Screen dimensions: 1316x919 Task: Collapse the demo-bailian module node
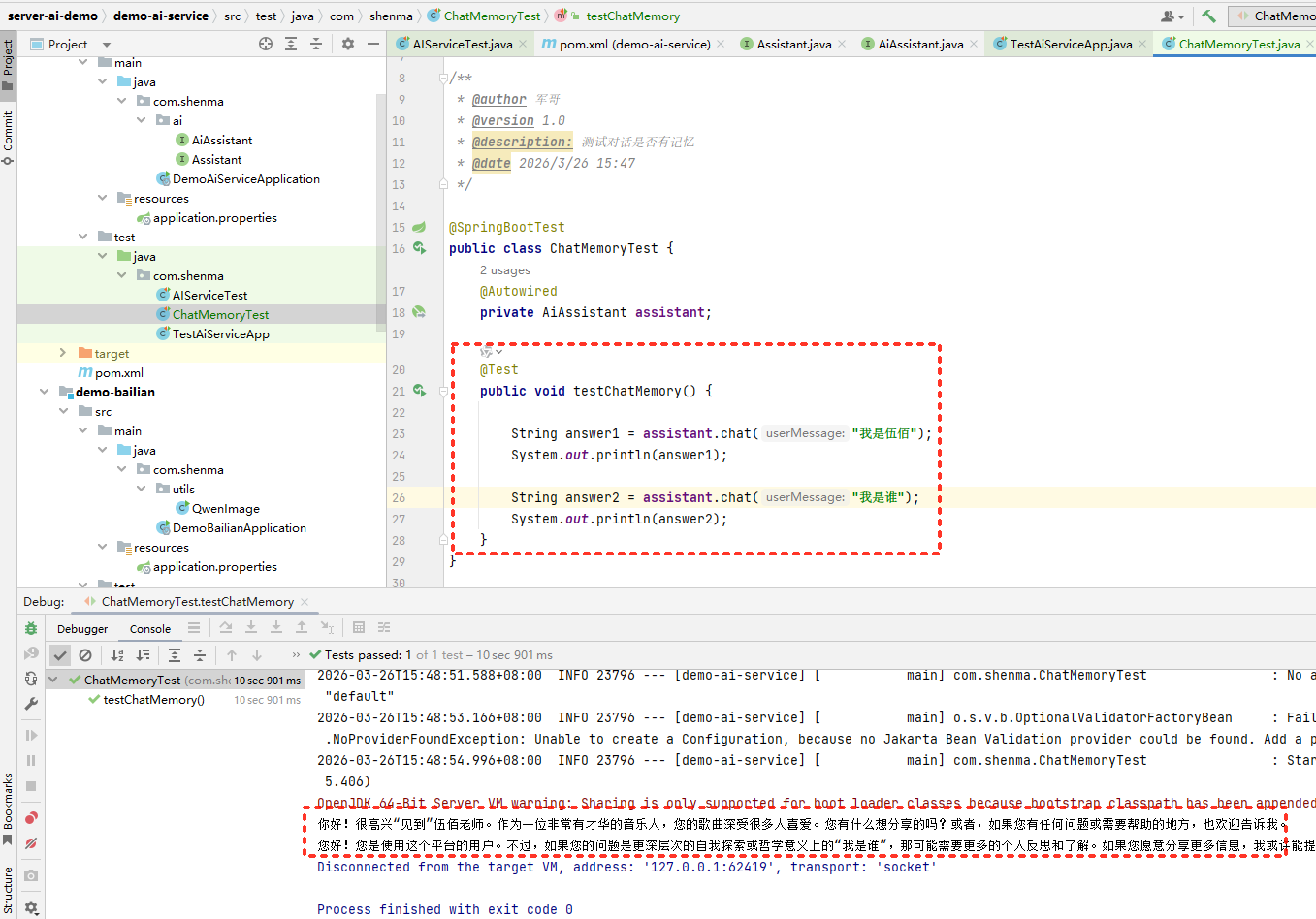tap(44, 392)
